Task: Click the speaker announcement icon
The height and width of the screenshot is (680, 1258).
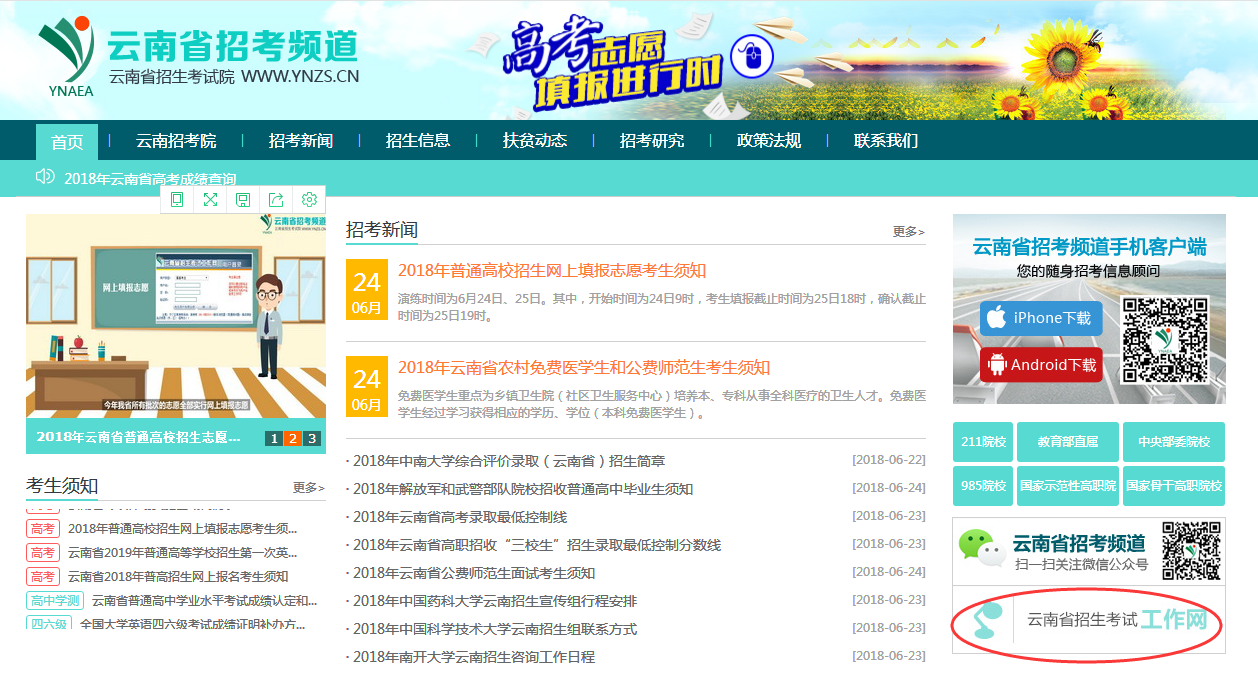Action: (45, 177)
